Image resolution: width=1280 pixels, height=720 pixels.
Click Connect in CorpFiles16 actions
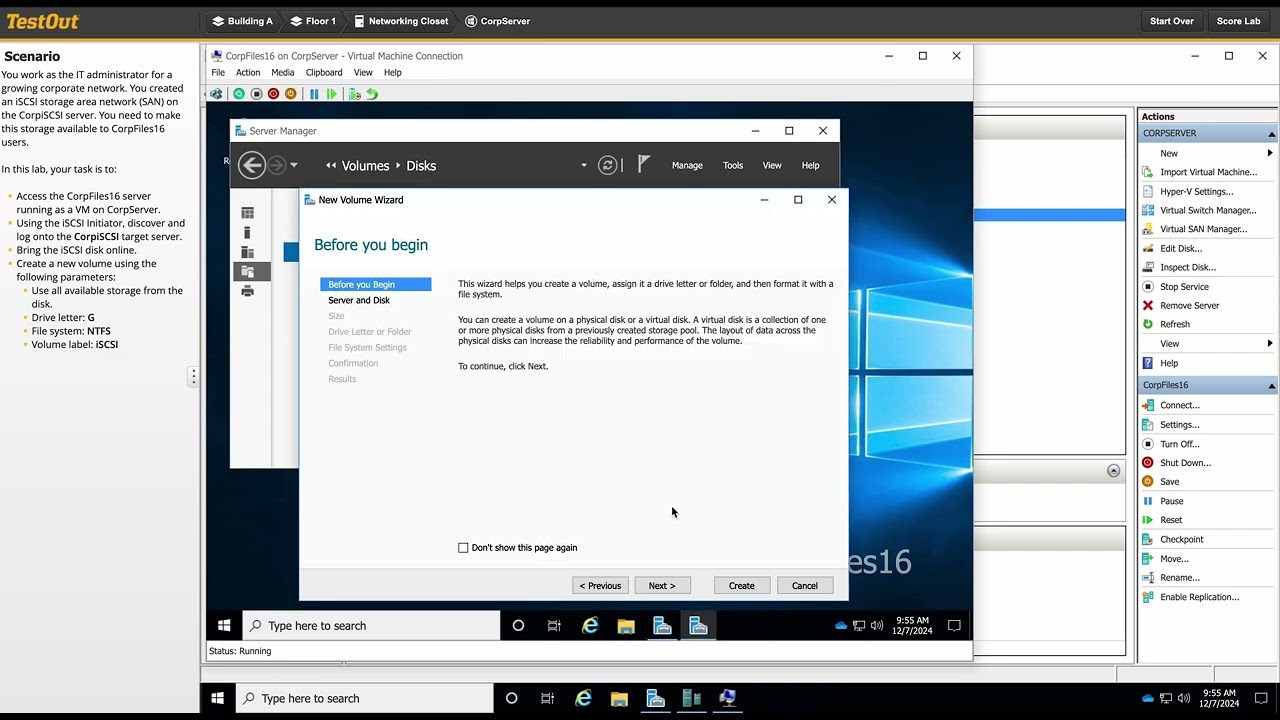click(x=1179, y=405)
